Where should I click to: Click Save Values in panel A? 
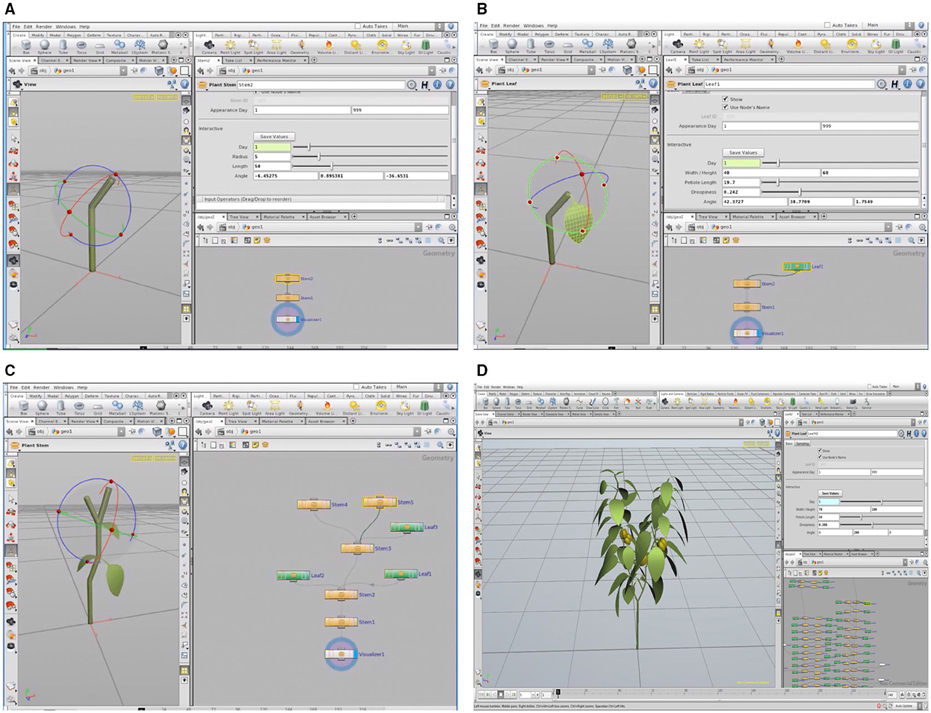pos(274,137)
